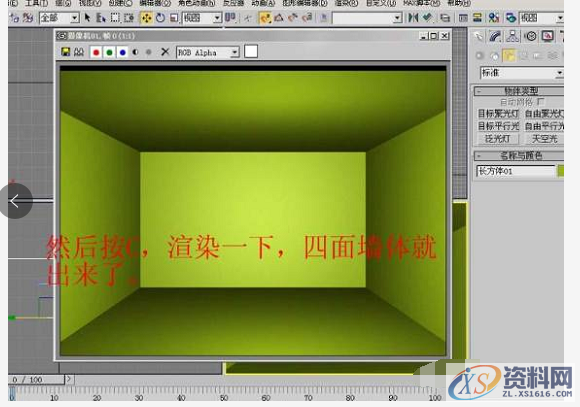Click the time slider showing 0 / 100
The width and height of the screenshot is (580, 407).
36,380
